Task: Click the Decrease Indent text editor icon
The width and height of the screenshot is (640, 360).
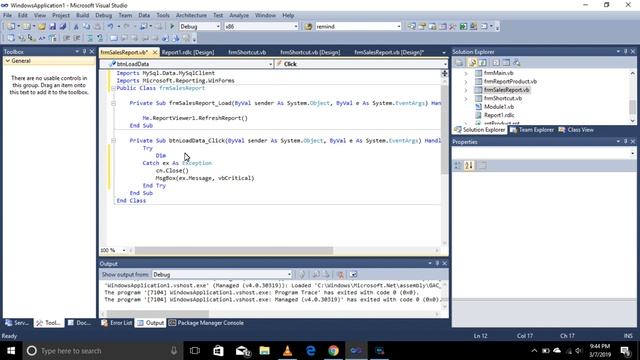Action: [67, 38]
